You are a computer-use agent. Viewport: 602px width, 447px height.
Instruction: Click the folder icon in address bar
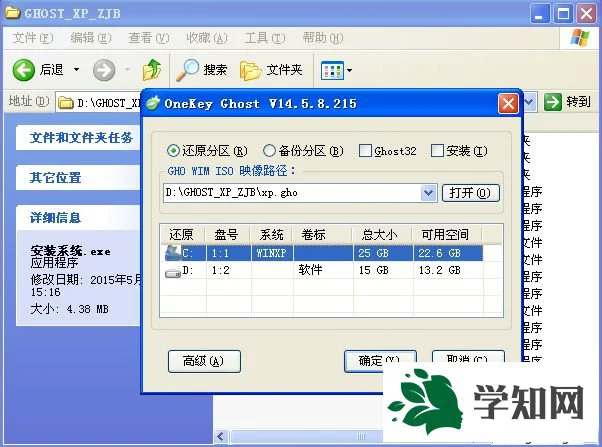pos(66,103)
